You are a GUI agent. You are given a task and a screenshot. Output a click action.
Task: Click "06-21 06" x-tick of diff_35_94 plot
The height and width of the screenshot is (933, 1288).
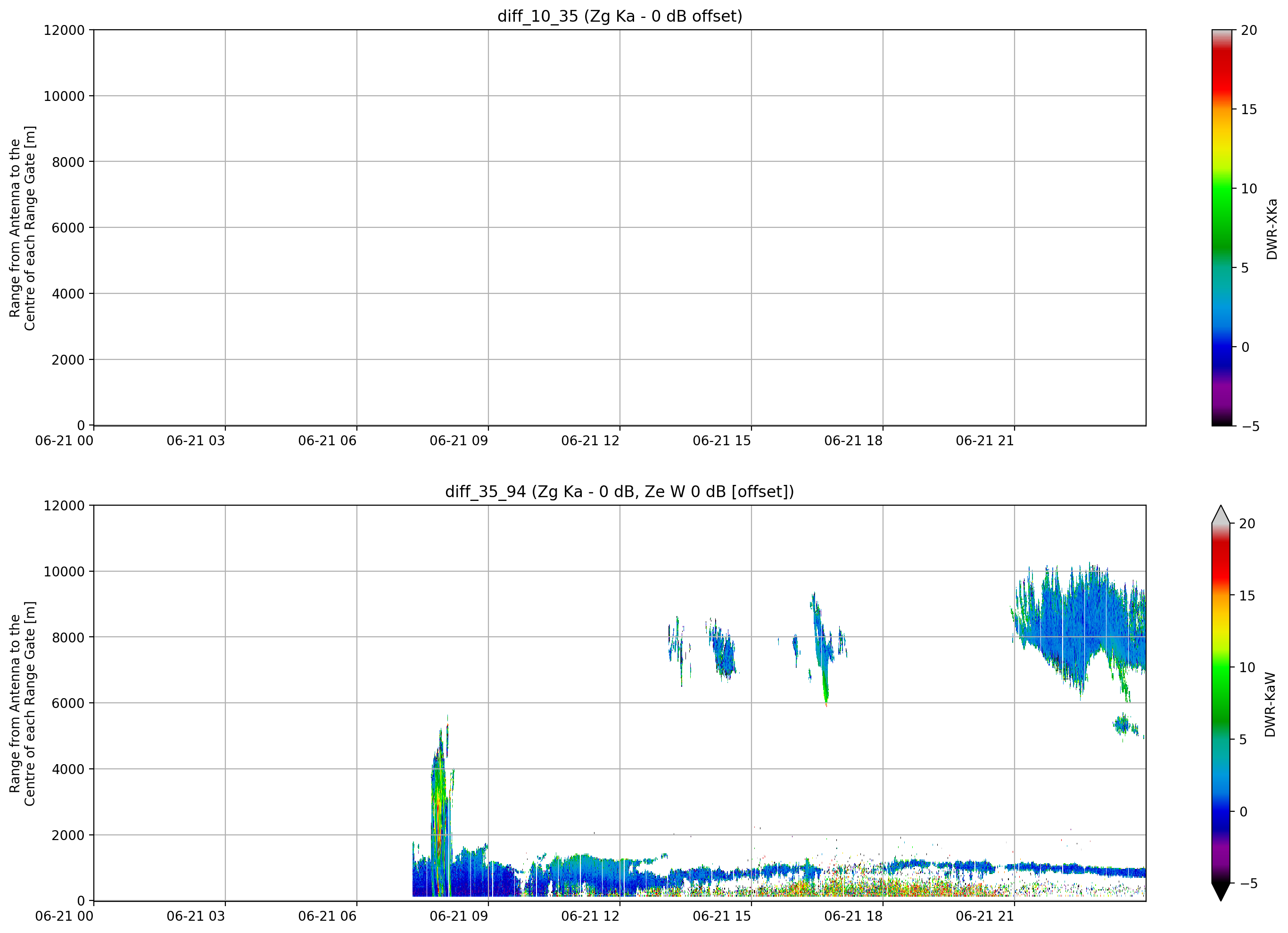(x=327, y=916)
